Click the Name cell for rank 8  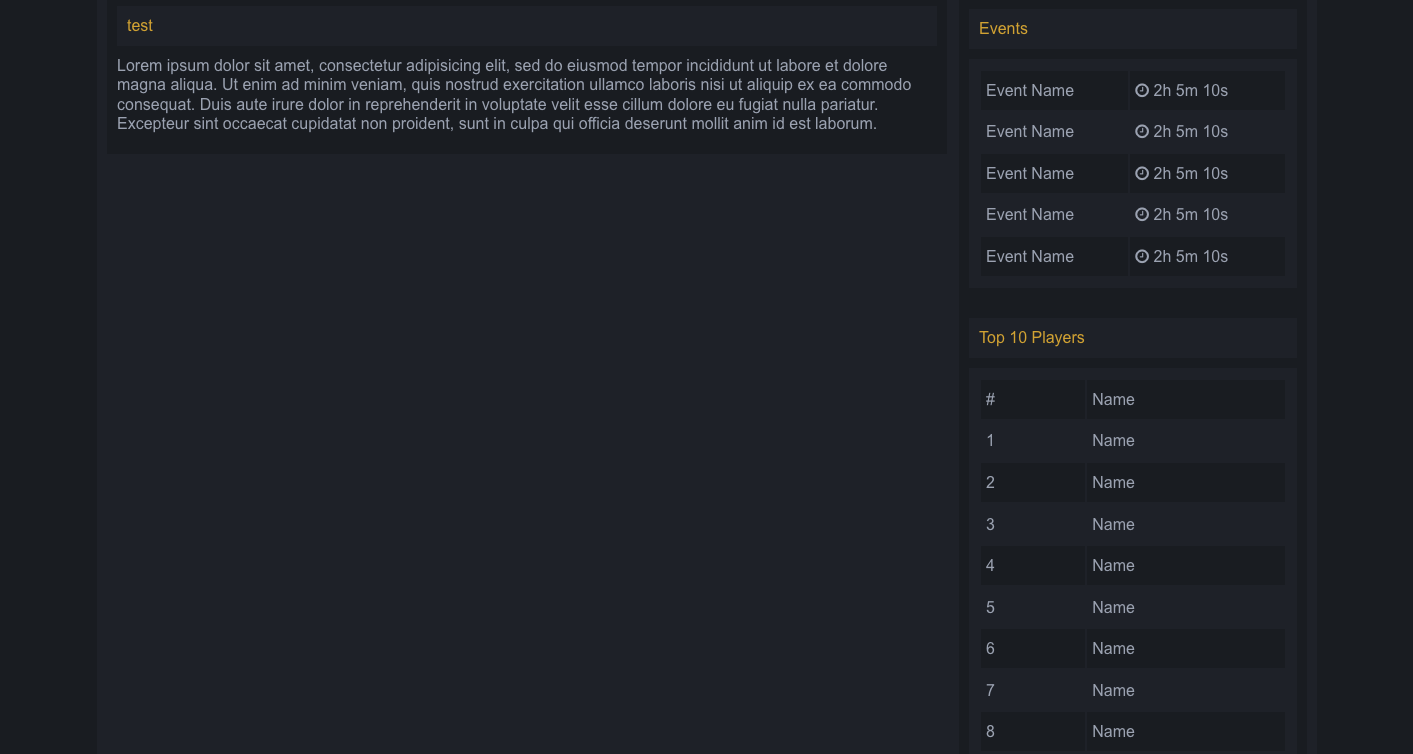click(1113, 732)
